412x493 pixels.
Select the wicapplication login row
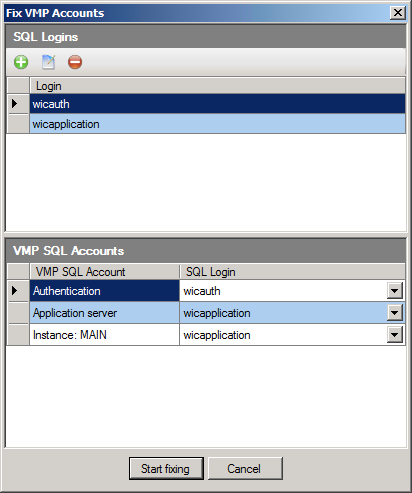click(x=218, y=124)
